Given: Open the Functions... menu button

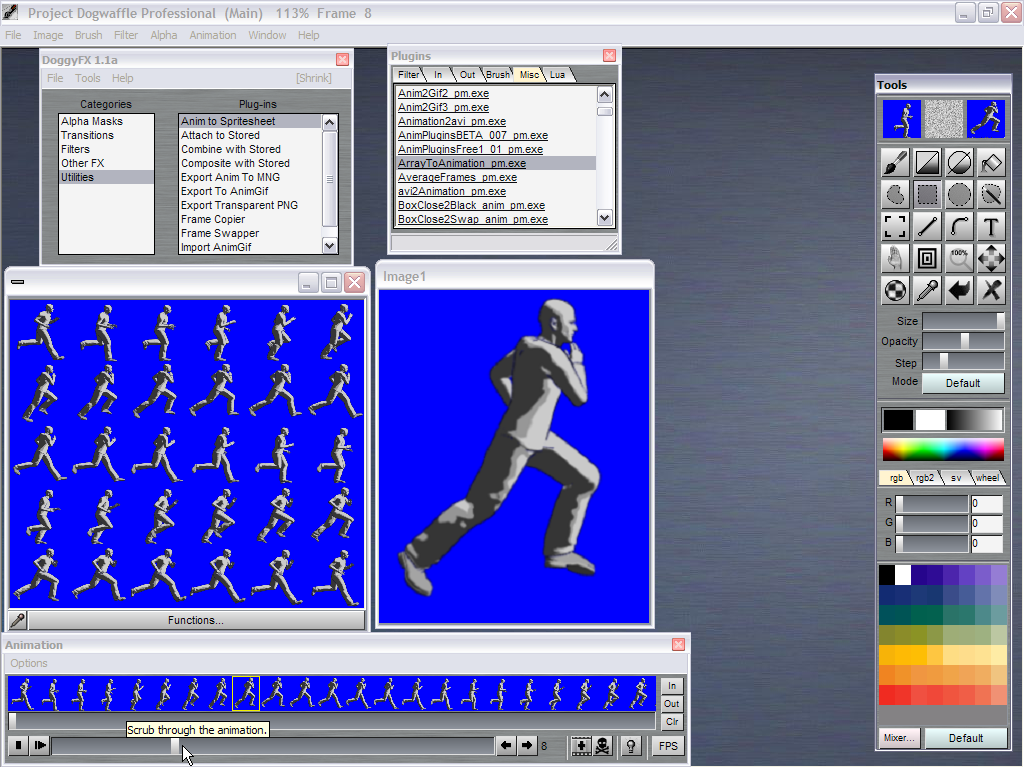Looking at the screenshot, I should 196,620.
